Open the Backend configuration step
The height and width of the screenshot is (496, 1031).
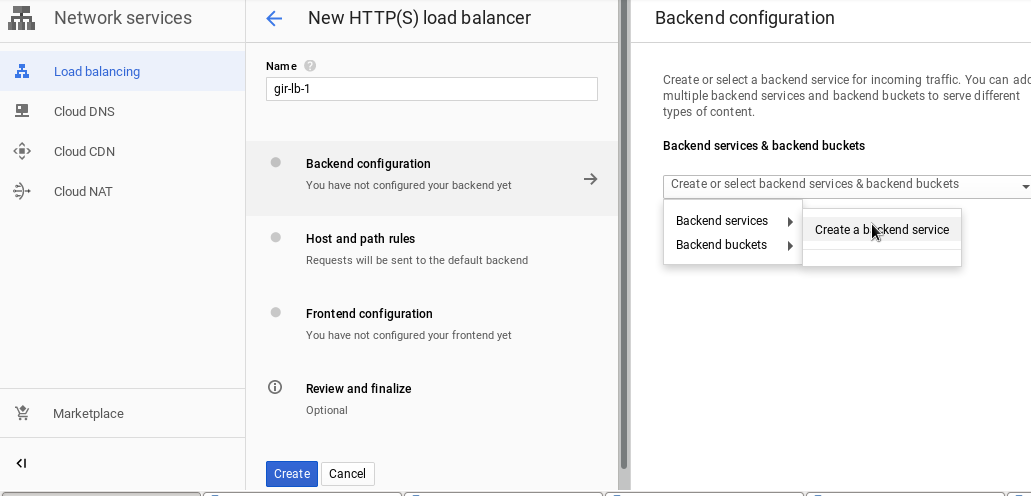click(x=432, y=174)
